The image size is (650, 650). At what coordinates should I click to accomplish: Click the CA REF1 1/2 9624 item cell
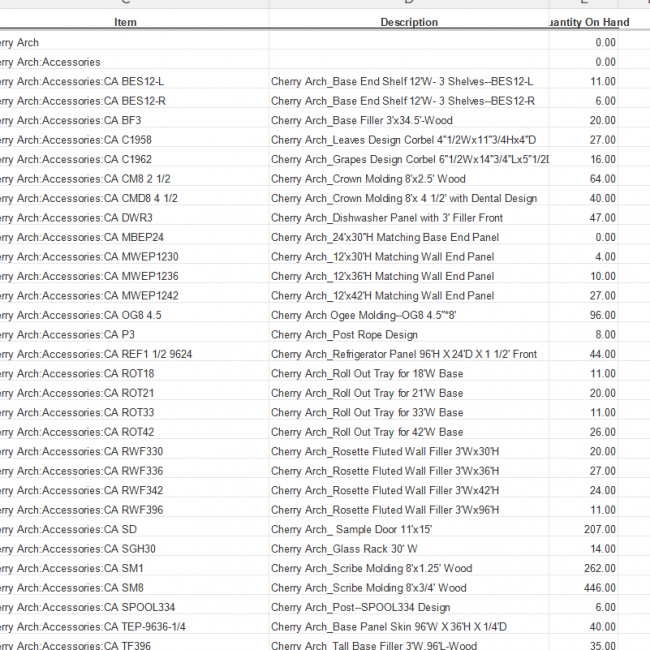click(134, 354)
